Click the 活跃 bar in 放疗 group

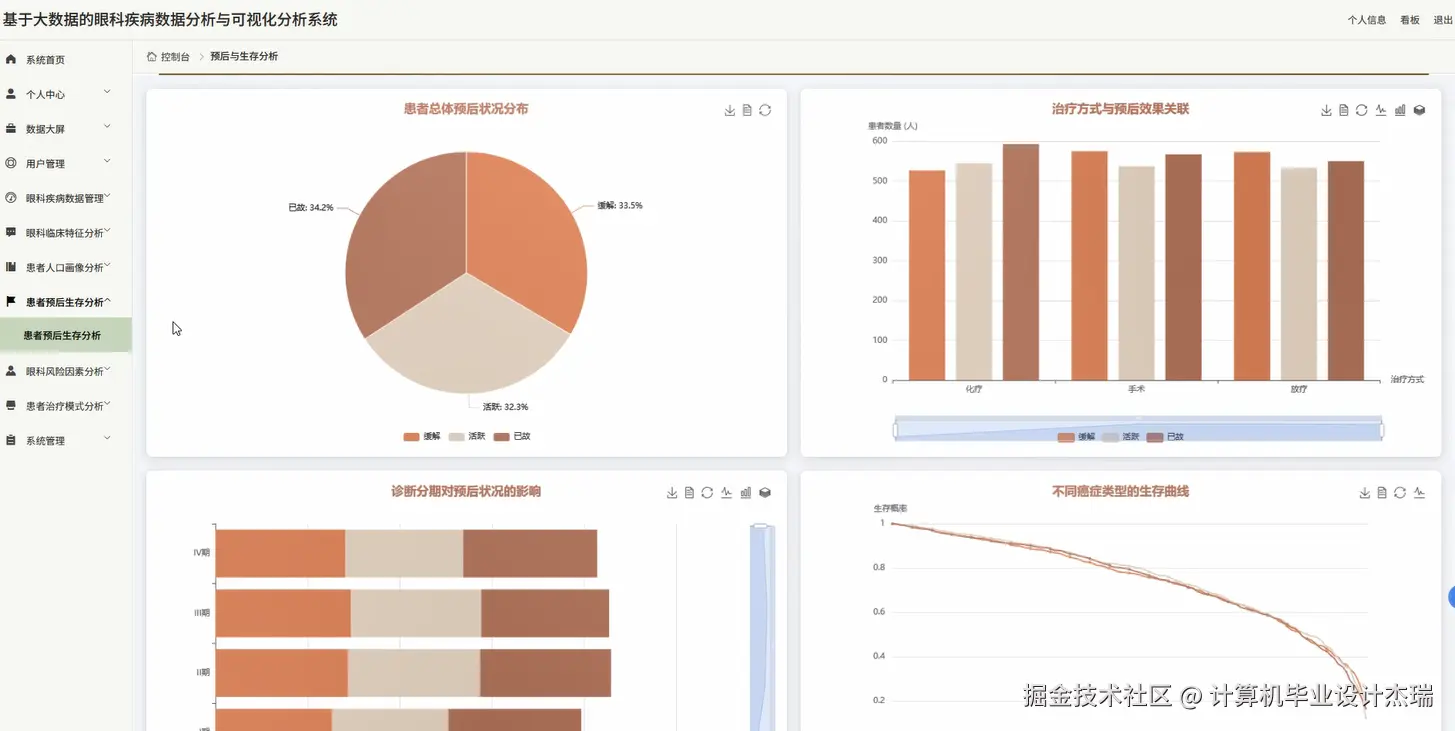click(x=1298, y=274)
